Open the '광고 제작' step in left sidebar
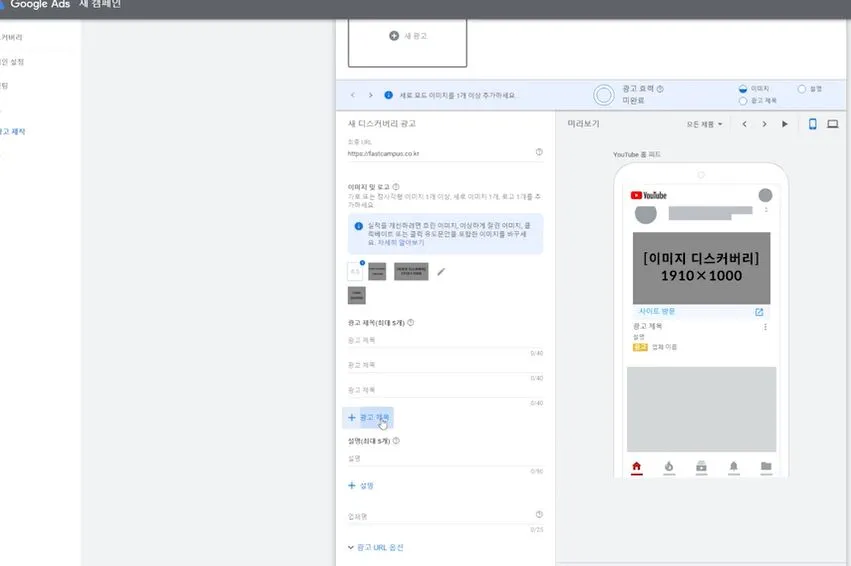Screen dimensions: 851x566 coord(12,132)
